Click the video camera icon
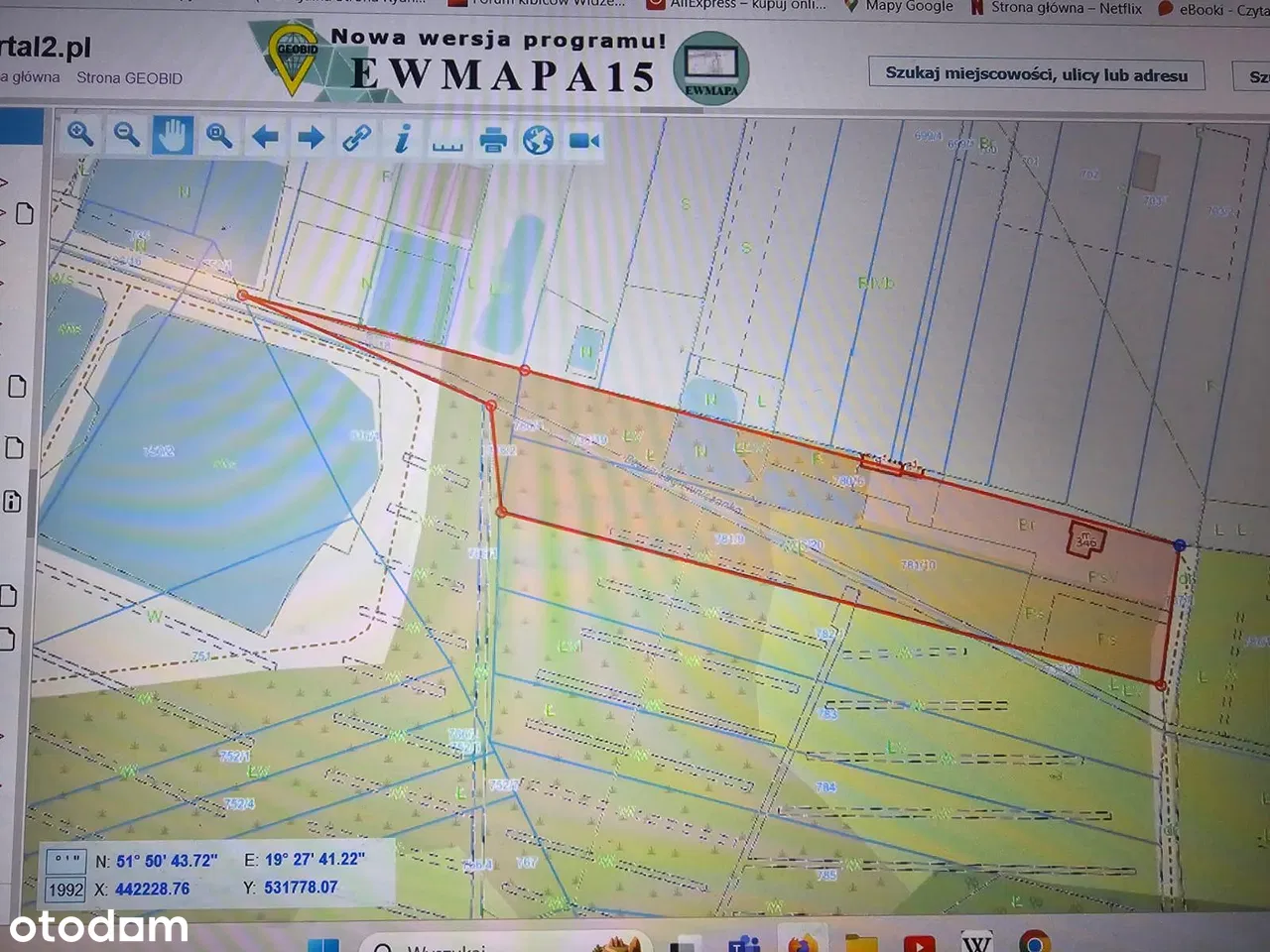The width and height of the screenshot is (1270, 952). click(x=584, y=141)
